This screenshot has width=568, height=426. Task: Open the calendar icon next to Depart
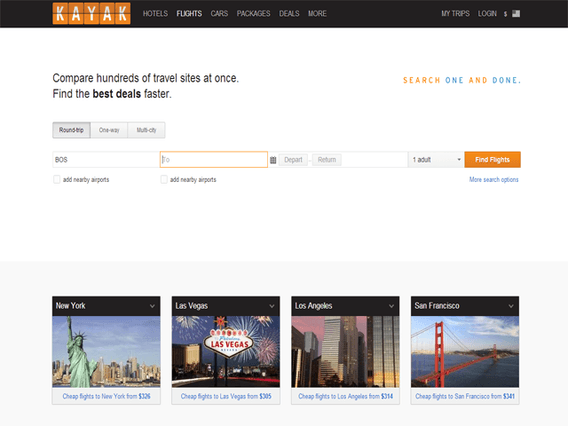pyautogui.click(x=273, y=160)
